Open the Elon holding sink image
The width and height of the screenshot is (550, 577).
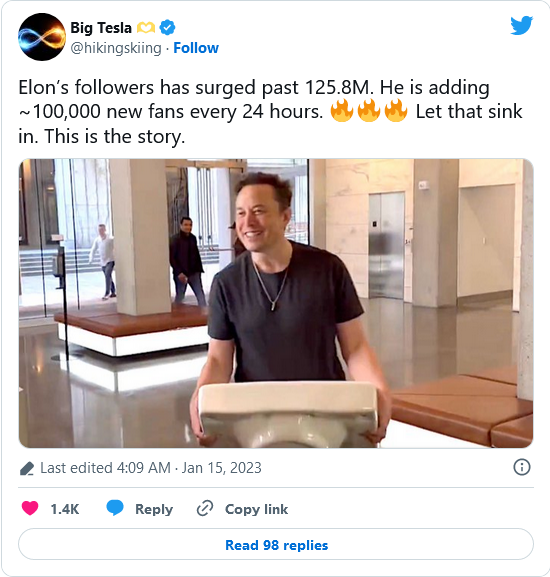click(276, 303)
